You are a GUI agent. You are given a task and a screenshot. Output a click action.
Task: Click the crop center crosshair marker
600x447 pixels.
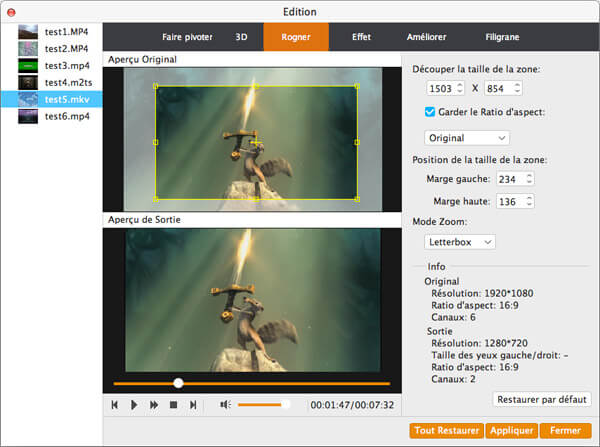tap(256, 143)
